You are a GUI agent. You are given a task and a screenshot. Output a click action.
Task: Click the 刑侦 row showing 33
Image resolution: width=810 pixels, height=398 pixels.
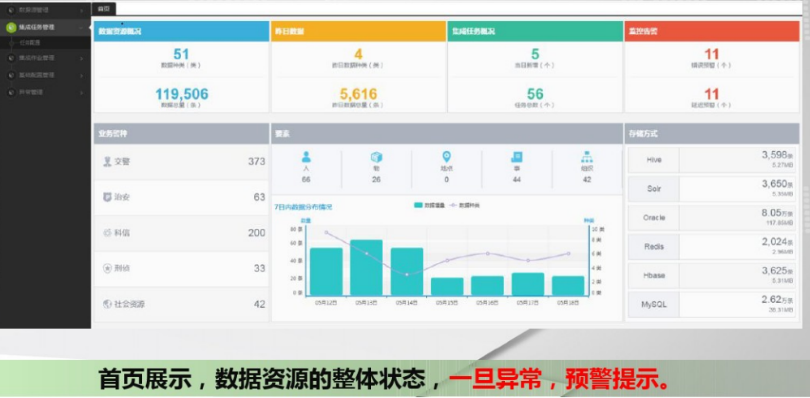click(181, 268)
